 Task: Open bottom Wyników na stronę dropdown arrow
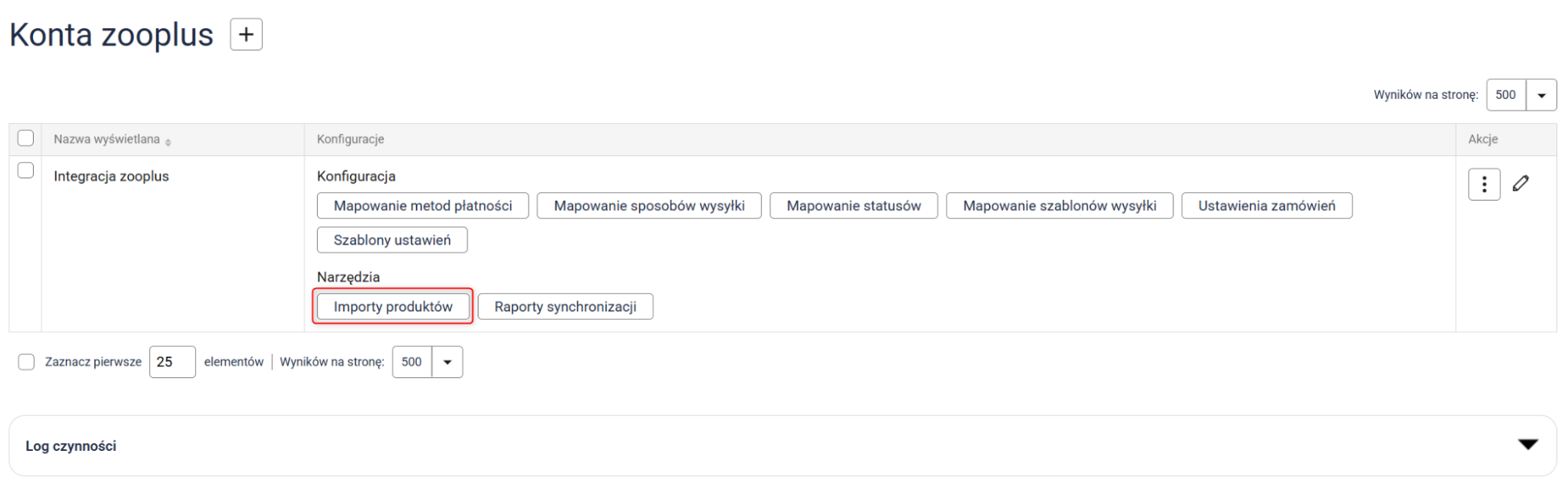click(x=447, y=362)
